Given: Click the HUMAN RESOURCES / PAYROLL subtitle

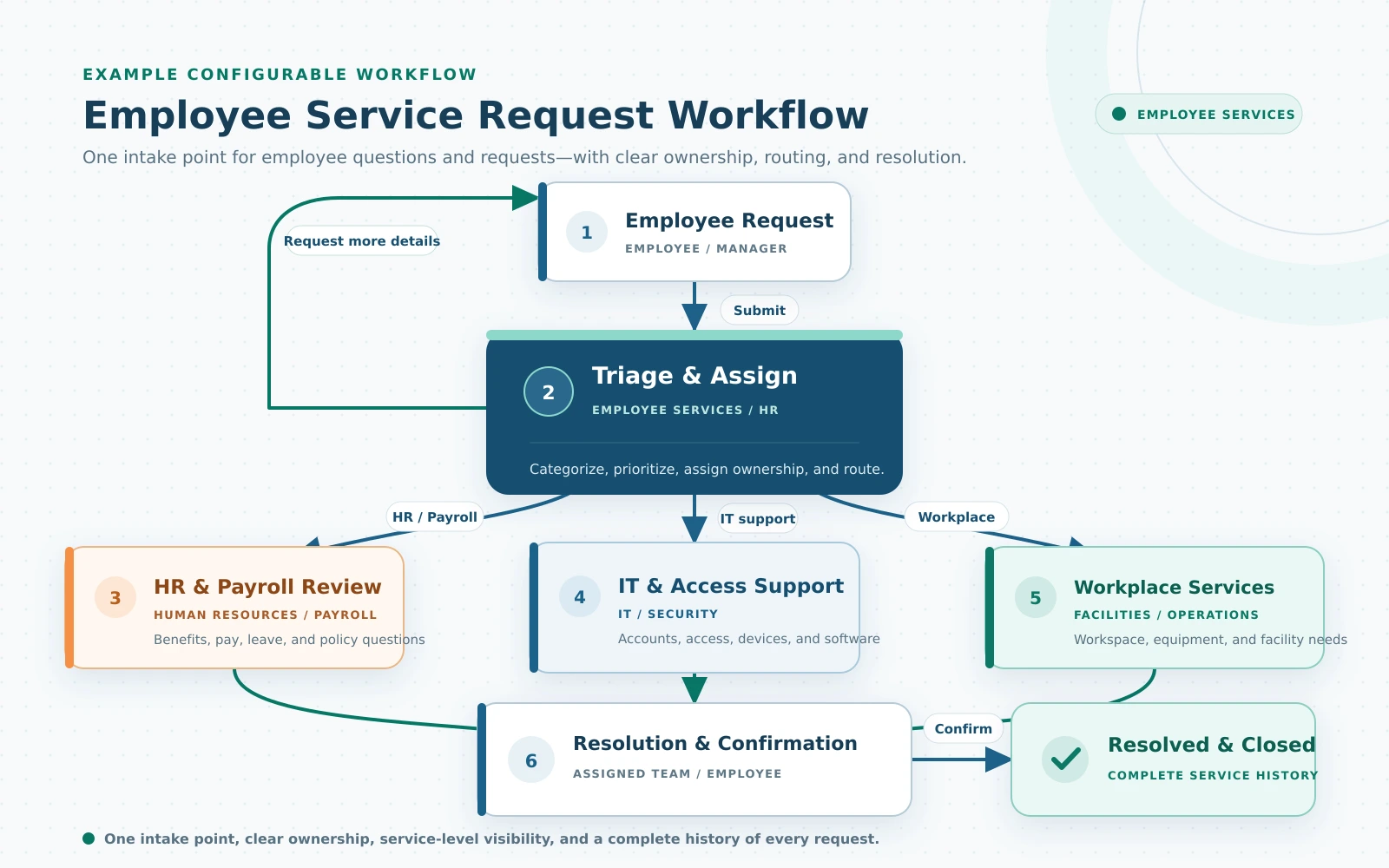Looking at the screenshot, I should (x=266, y=615).
